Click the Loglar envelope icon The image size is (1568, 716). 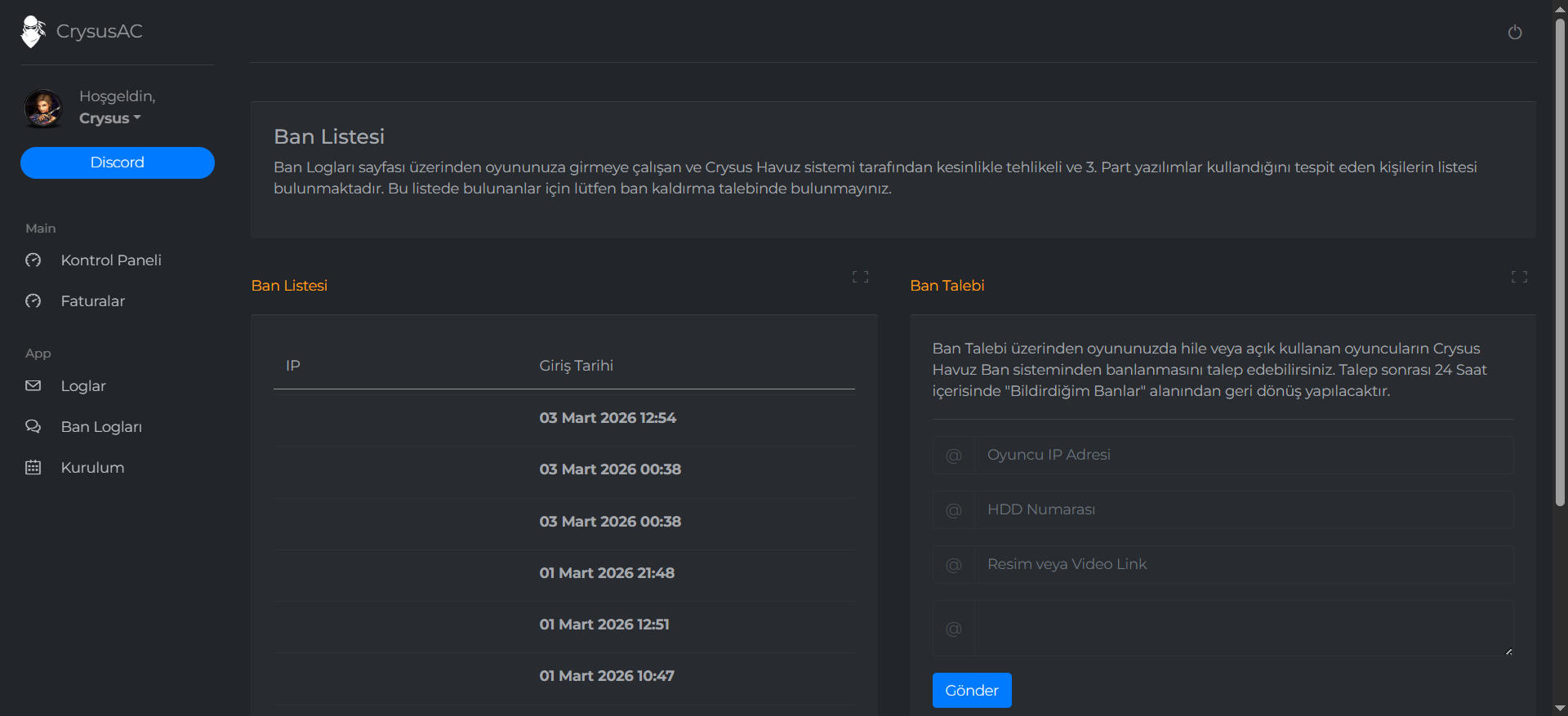[33, 386]
